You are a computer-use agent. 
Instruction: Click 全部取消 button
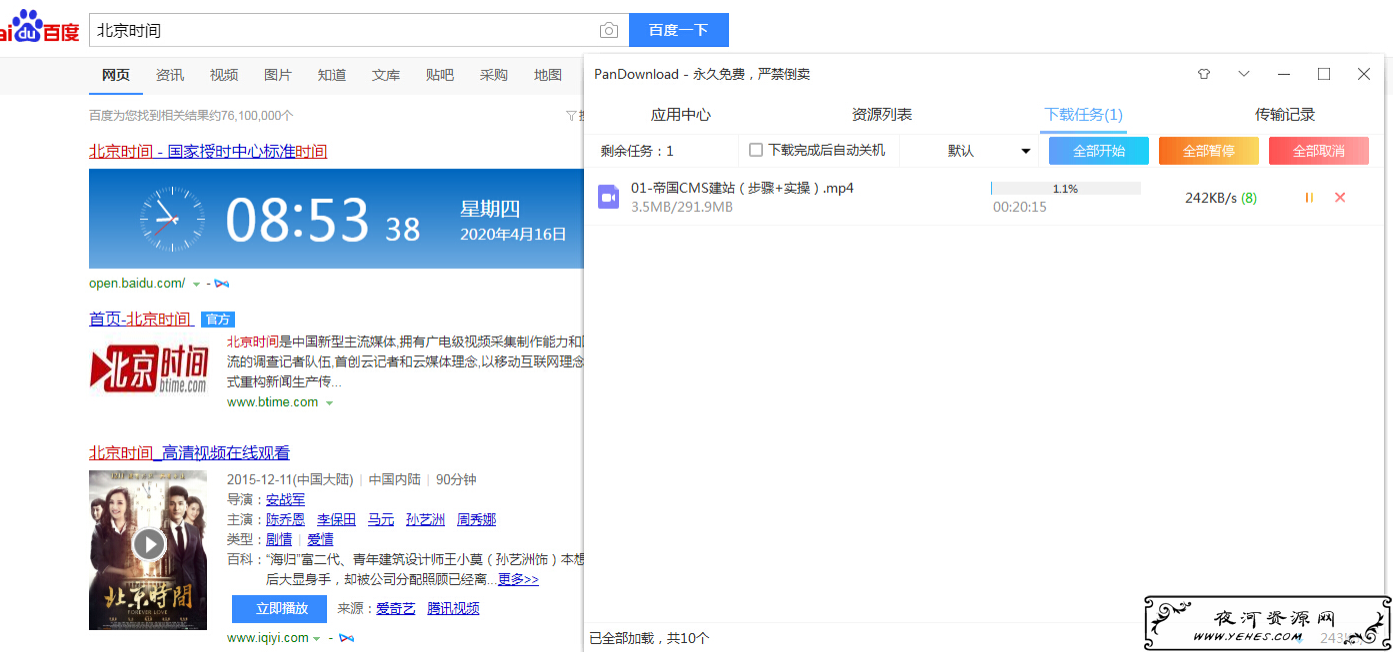[x=1319, y=151]
